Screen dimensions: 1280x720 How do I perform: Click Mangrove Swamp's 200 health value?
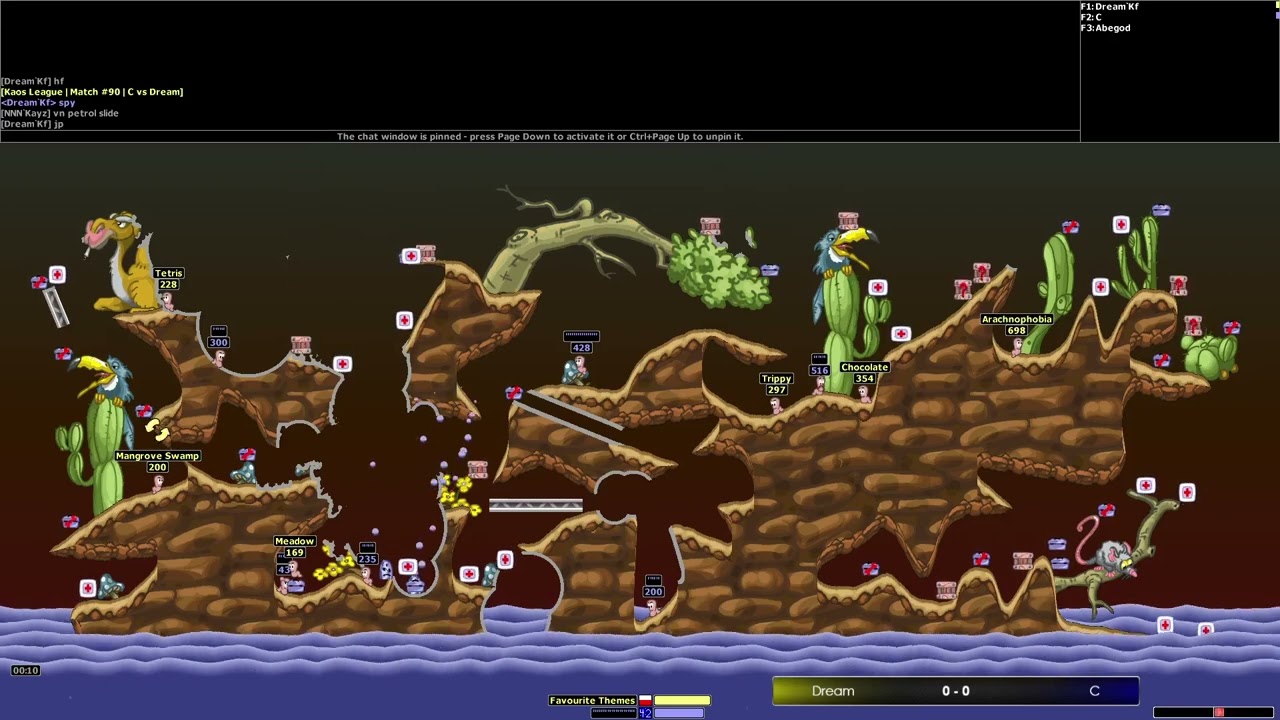tap(157, 468)
